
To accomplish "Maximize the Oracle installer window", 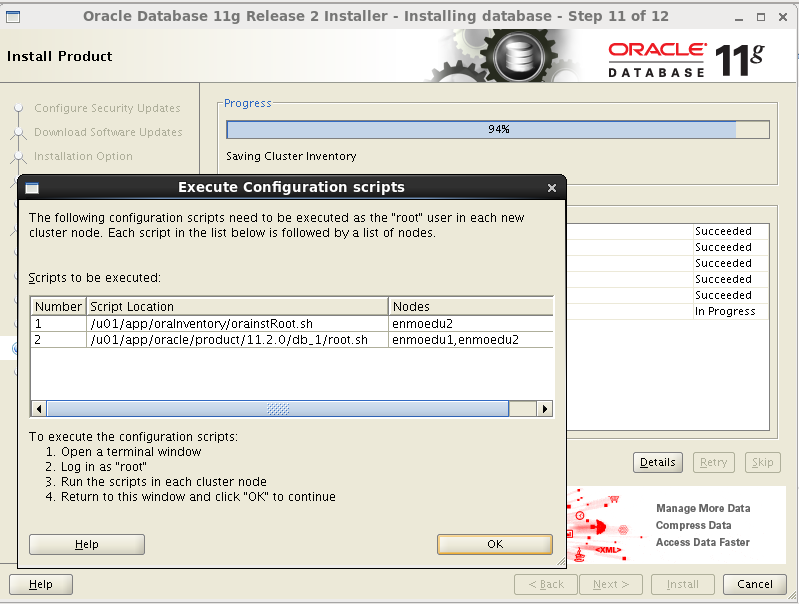I will coord(761,17).
